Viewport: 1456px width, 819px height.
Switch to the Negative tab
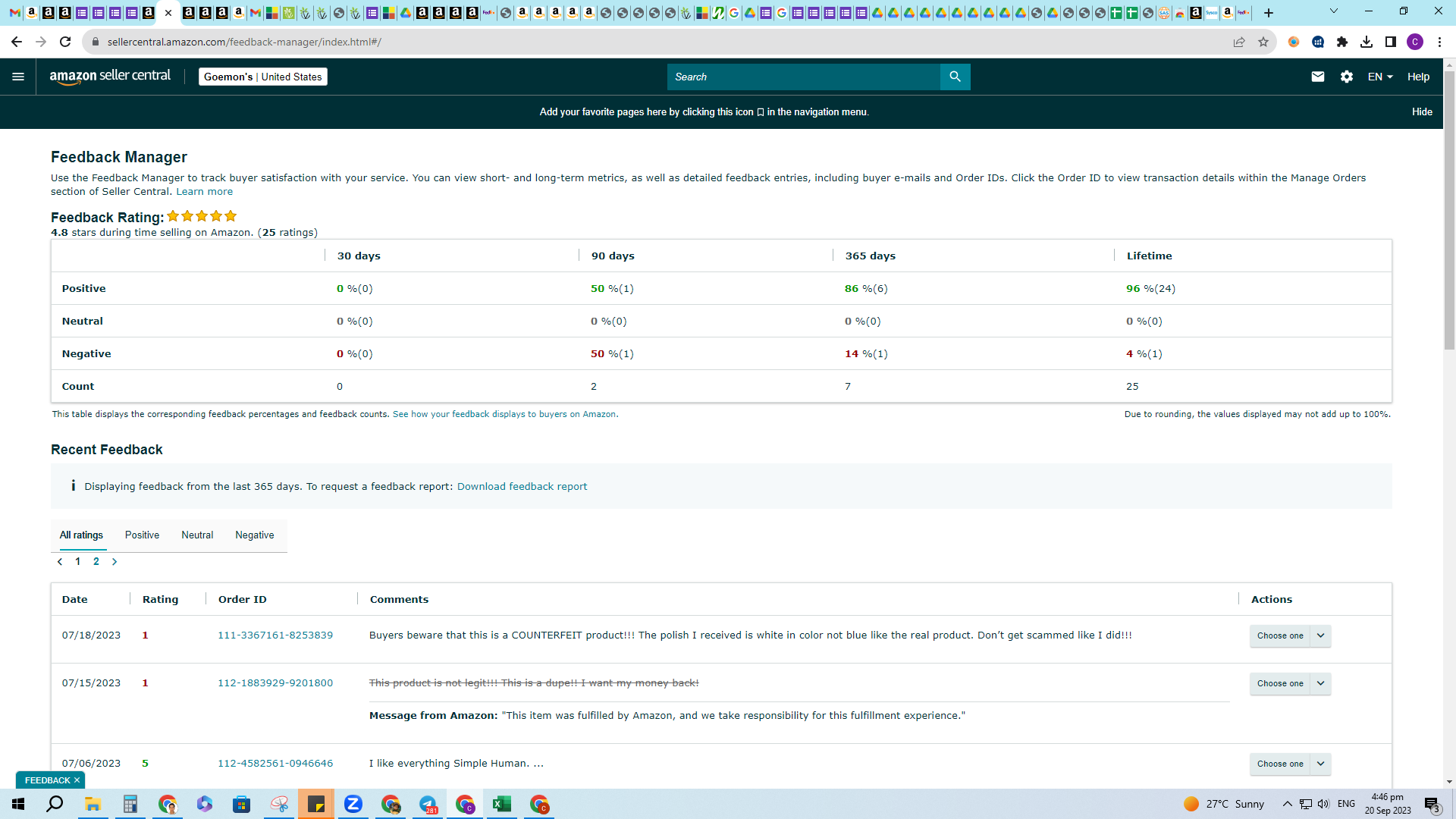255,535
